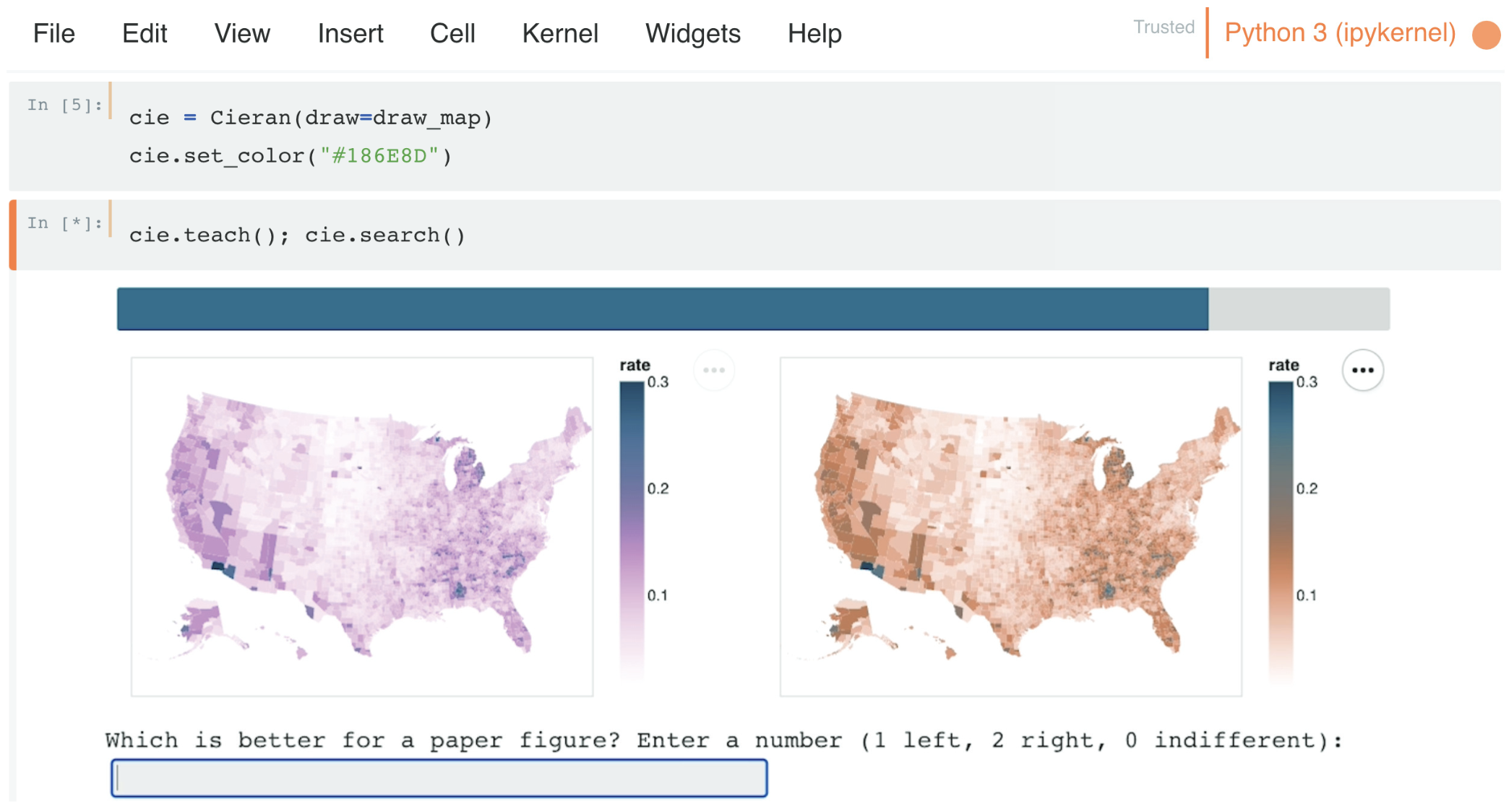Screen dimensions: 1509x812
Task: Click the right orange rate color legend
Action: coord(1281,527)
